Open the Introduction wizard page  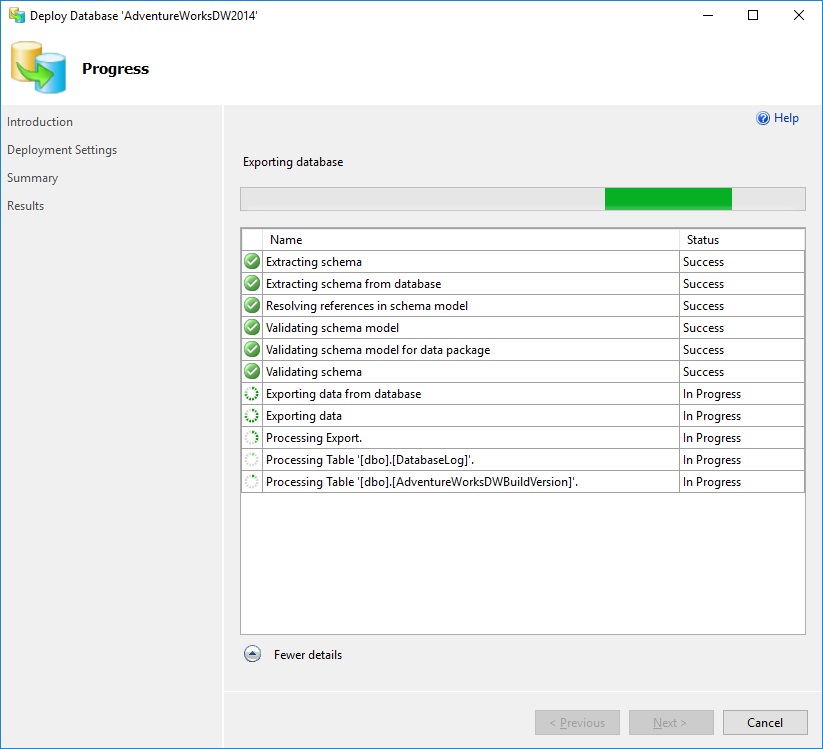[x=40, y=122]
